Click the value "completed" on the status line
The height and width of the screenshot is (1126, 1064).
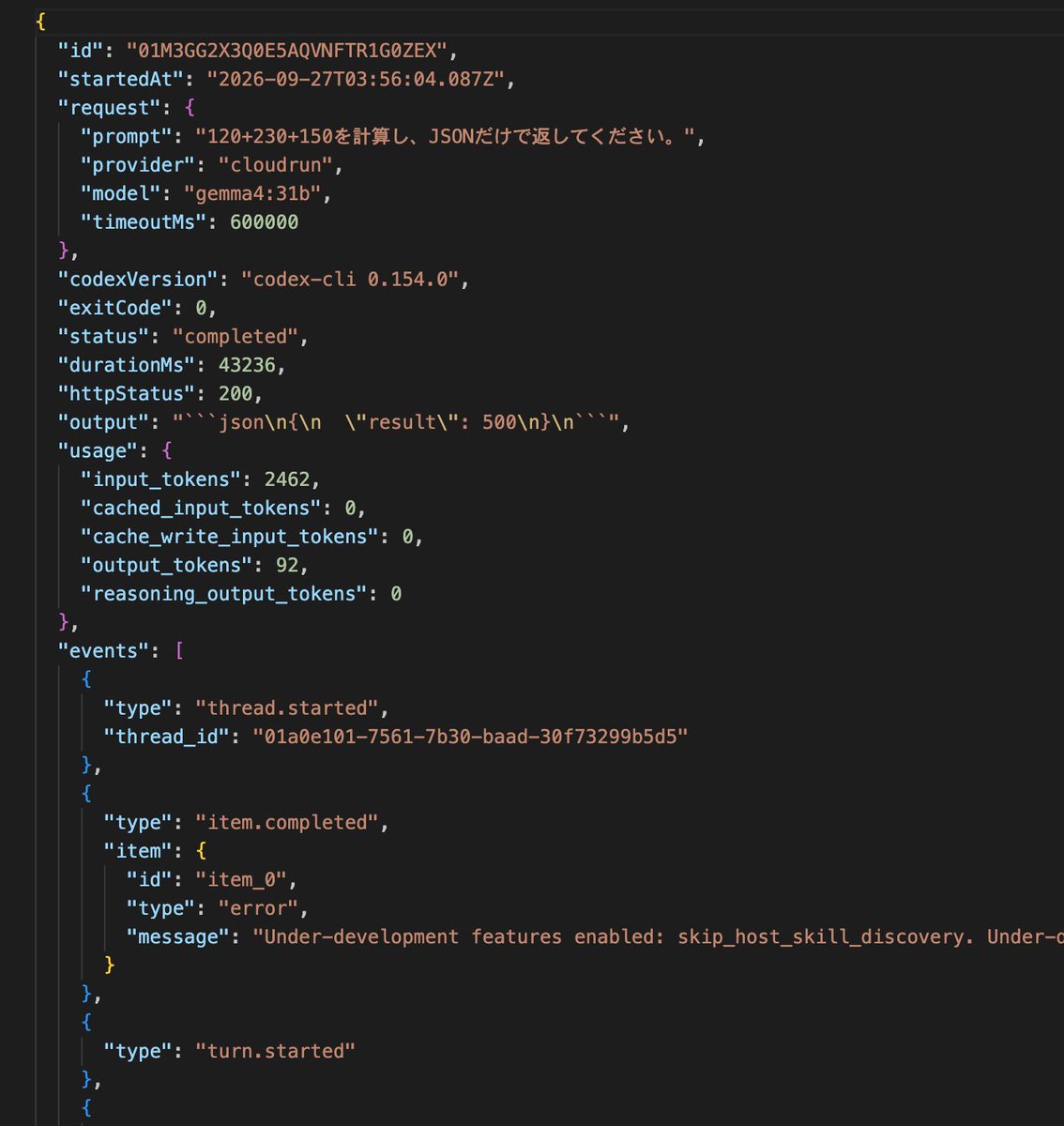(x=236, y=336)
